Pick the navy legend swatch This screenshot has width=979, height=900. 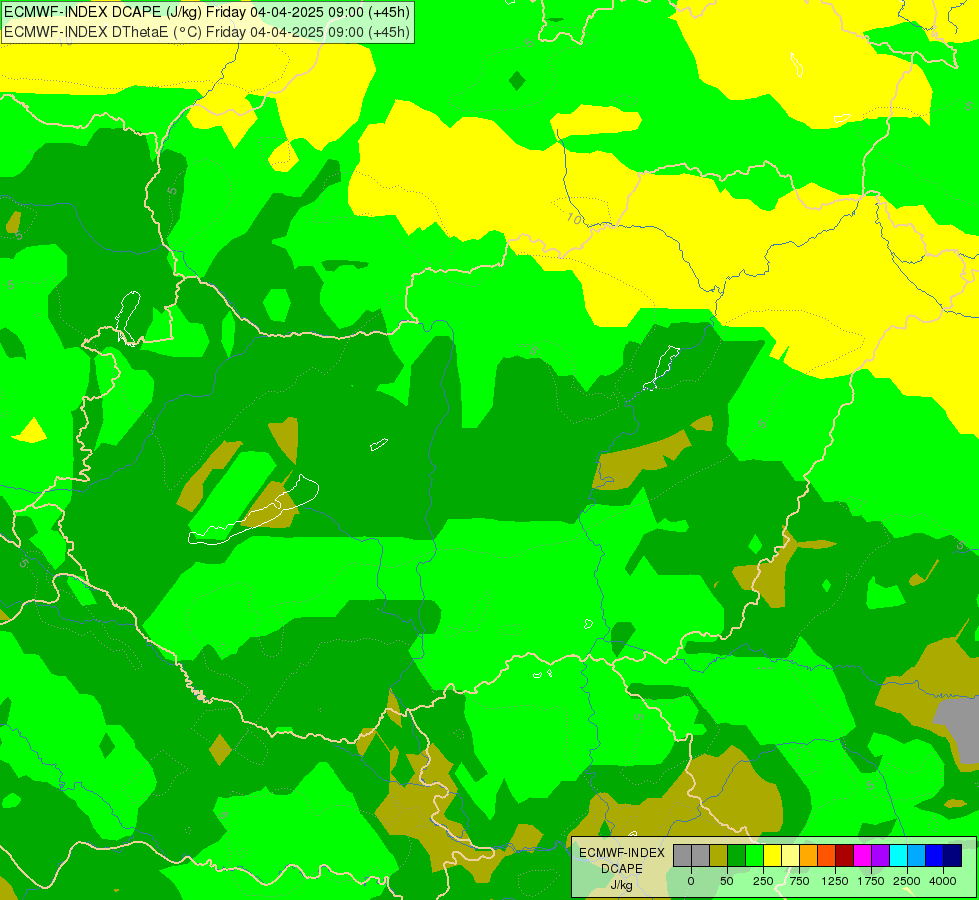pyautogui.click(x=953, y=855)
